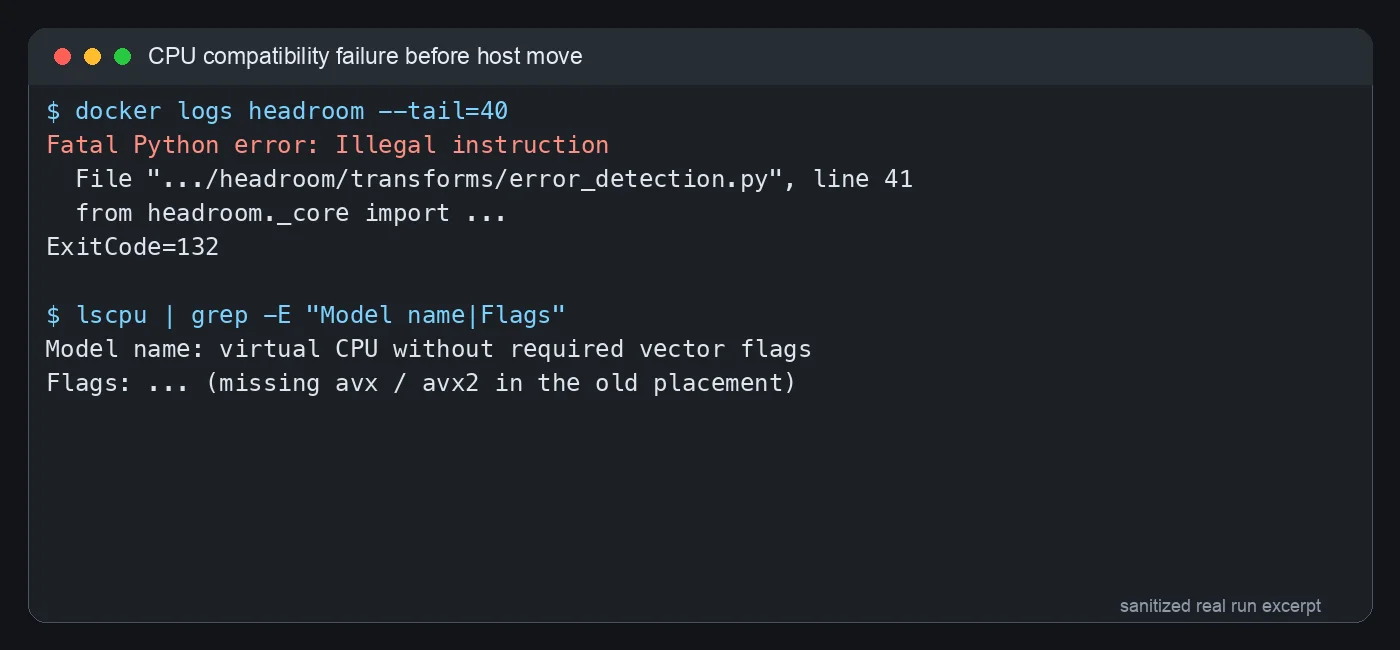Click the Flags output line
The height and width of the screenshot is (650, 1400).
click(421, 383)
